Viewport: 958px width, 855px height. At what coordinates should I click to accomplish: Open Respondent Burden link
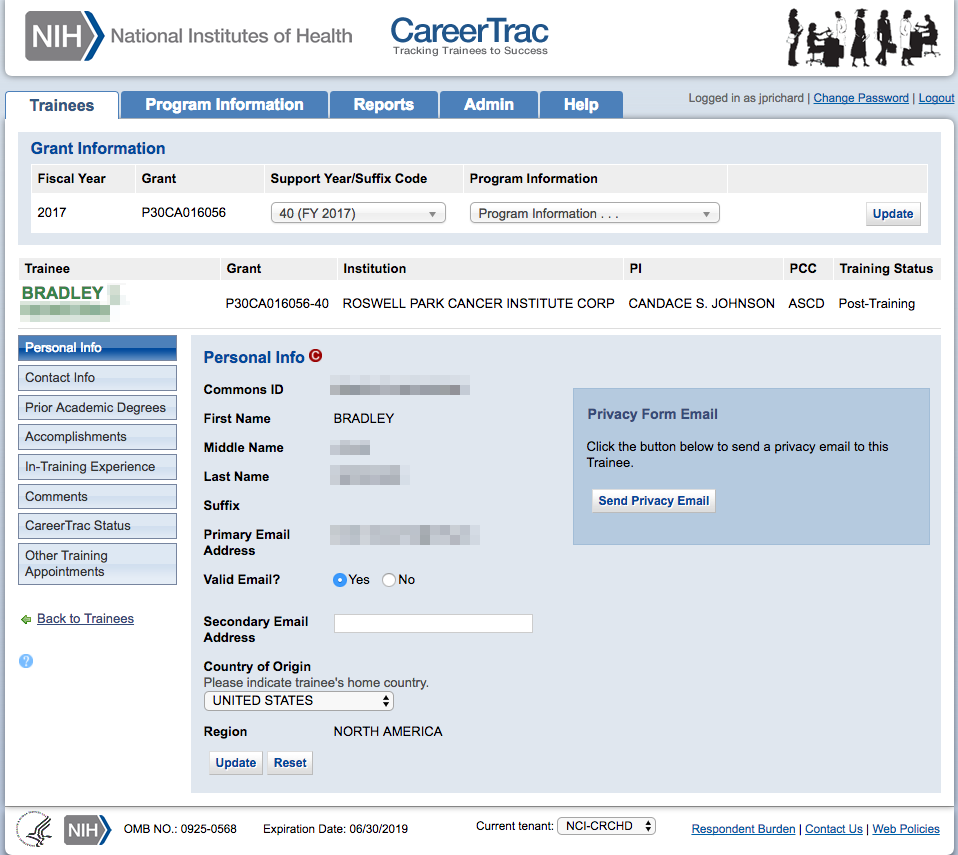point(743,829)
